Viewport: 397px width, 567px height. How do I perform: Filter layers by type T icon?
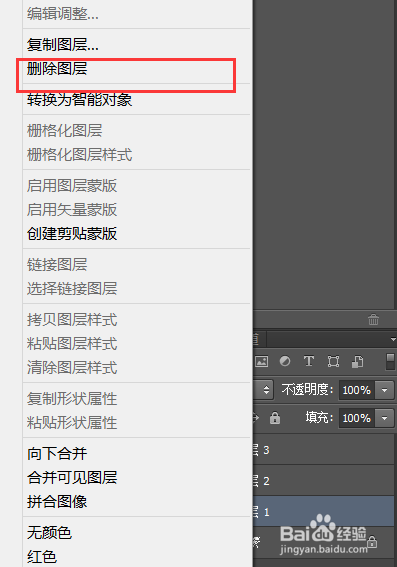point(309,361)
